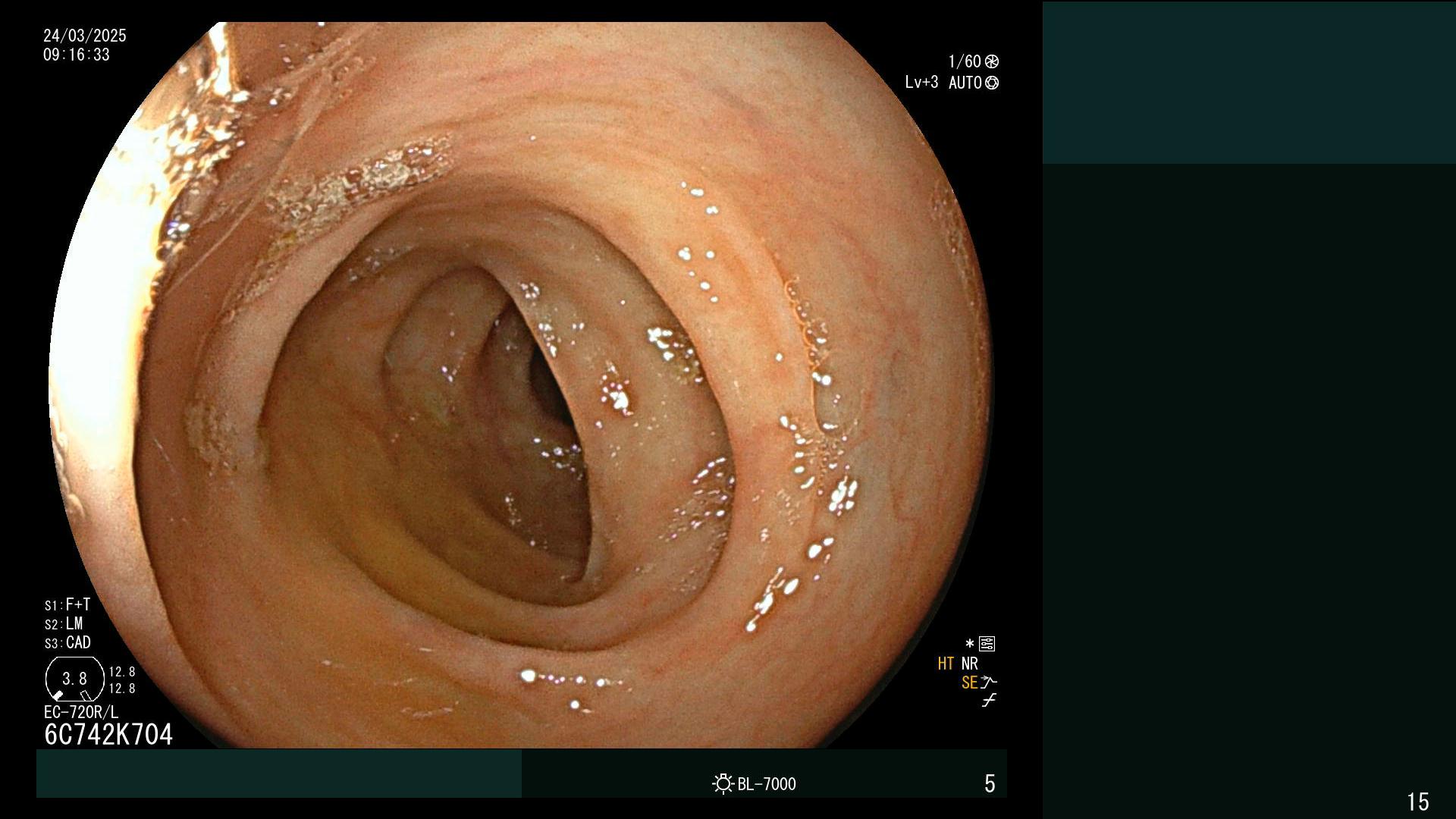Open the sliders settings icon
Image resolution: width=1456 pixels, height=819 pixels.
[987, 644]
